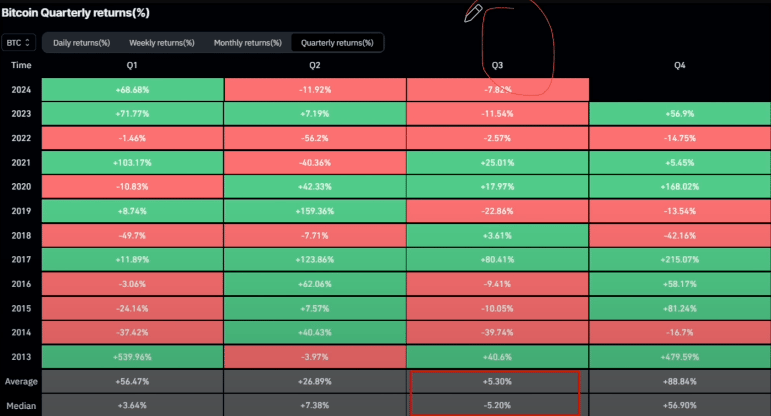Image resolution: width=771 pixels, height=416 pixels.
Task: Click the -11.54% cell for 2023 Q3
Action: click(x=498, y=114)
